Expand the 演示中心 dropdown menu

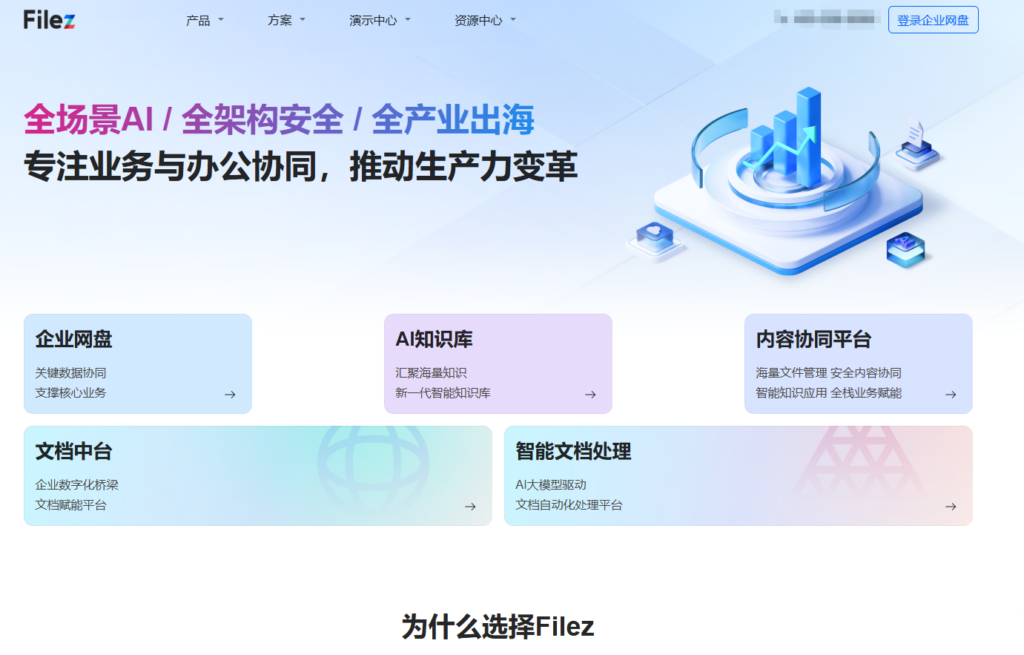(409, 19)
